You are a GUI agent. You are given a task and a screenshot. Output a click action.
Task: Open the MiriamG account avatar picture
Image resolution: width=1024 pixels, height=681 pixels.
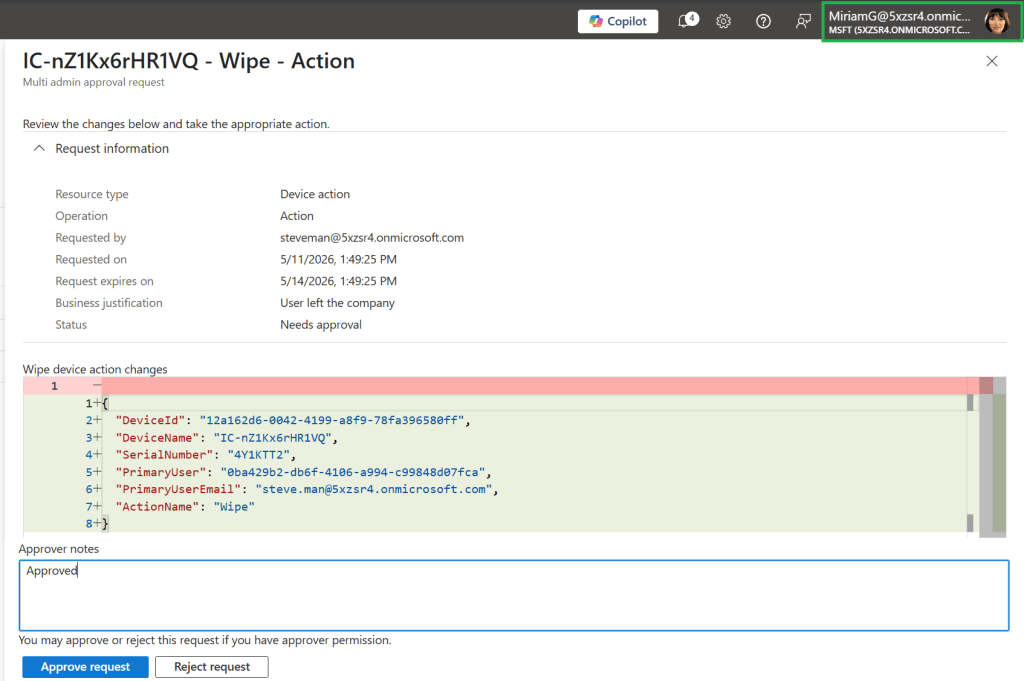[x=997, y=22]
